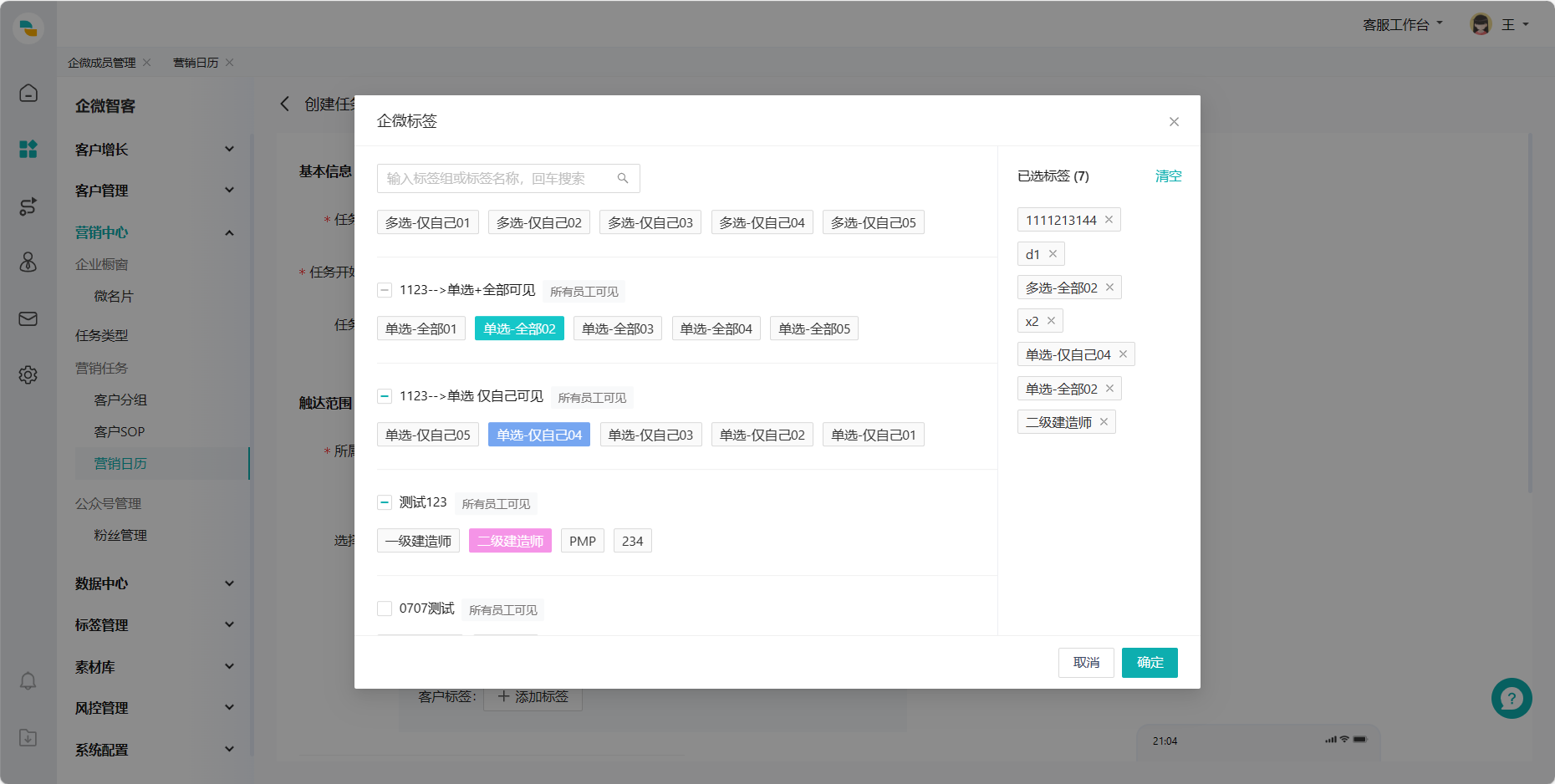Deselect the pink tag 二级建造师
Image resolution: width=1555 pixels, height=784 pixels.
(x=510, y=541)
